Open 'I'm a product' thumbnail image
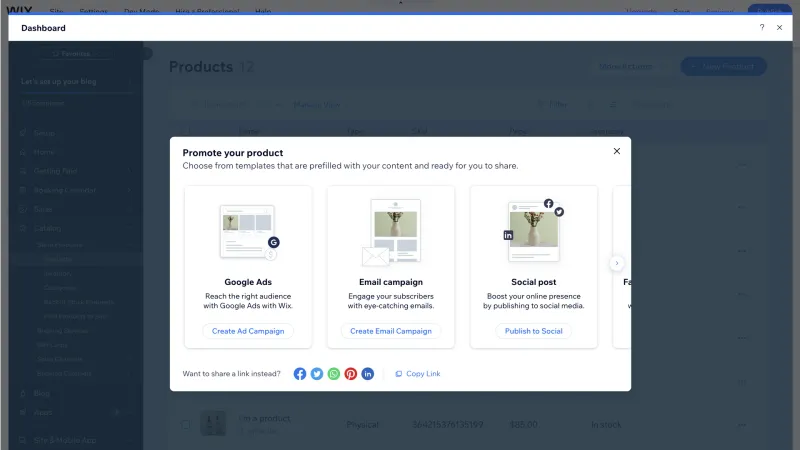800x450 pixels. (213, 423)
